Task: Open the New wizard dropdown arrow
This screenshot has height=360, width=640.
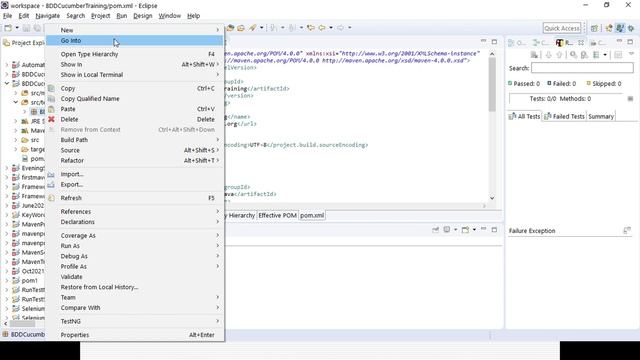Action: coord(17,28)
